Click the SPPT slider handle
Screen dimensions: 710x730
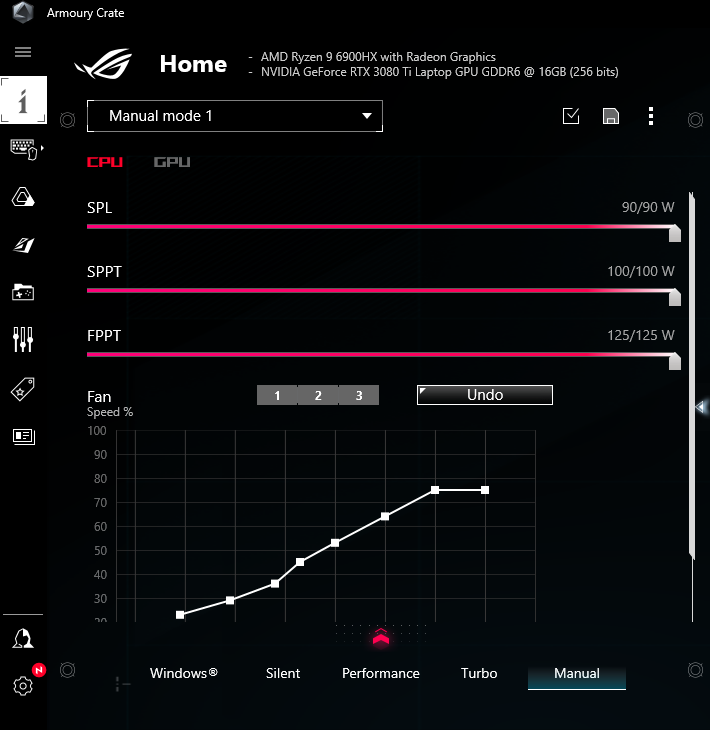point(675,297)
